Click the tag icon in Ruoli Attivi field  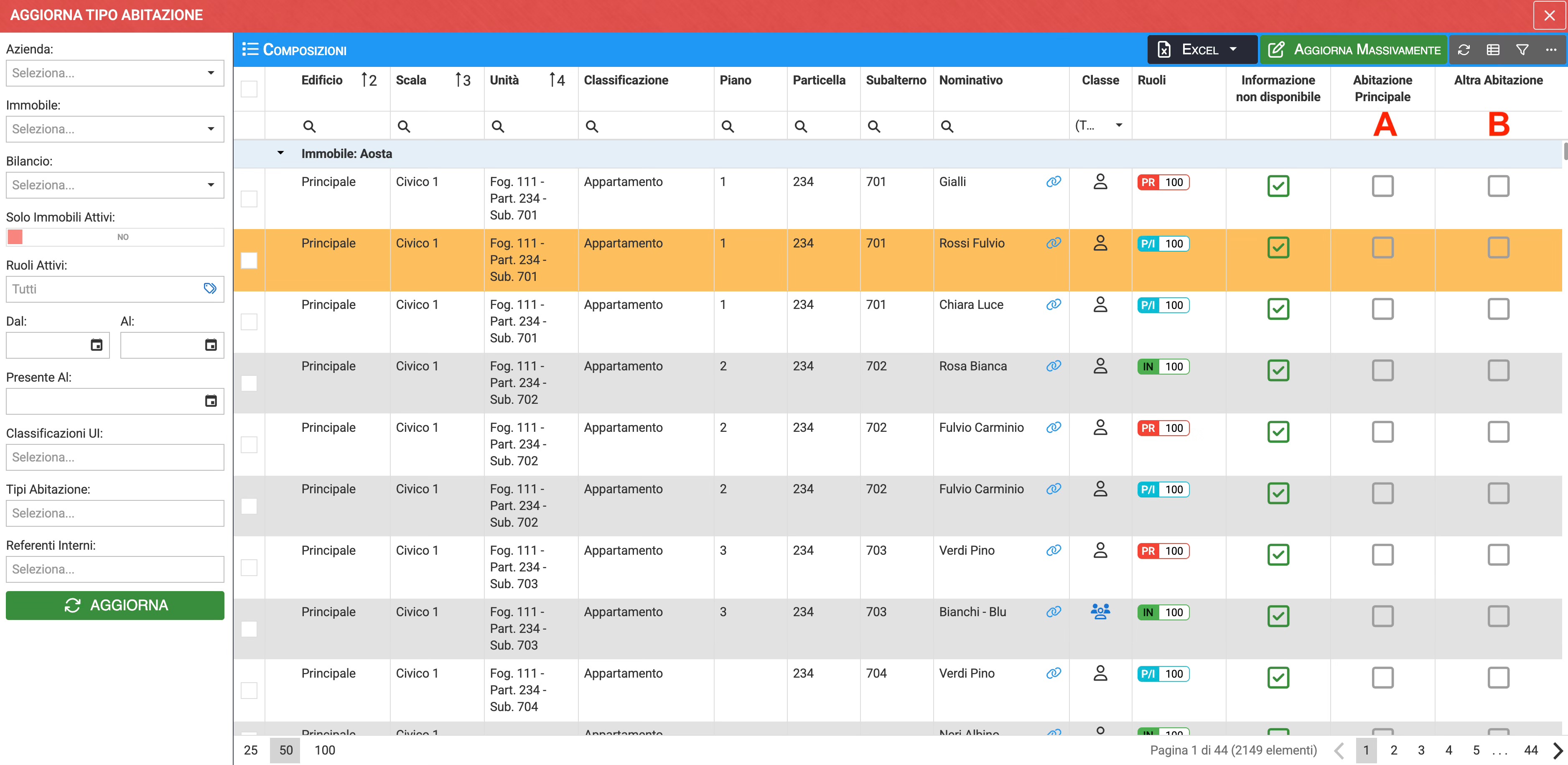[210, 289]
